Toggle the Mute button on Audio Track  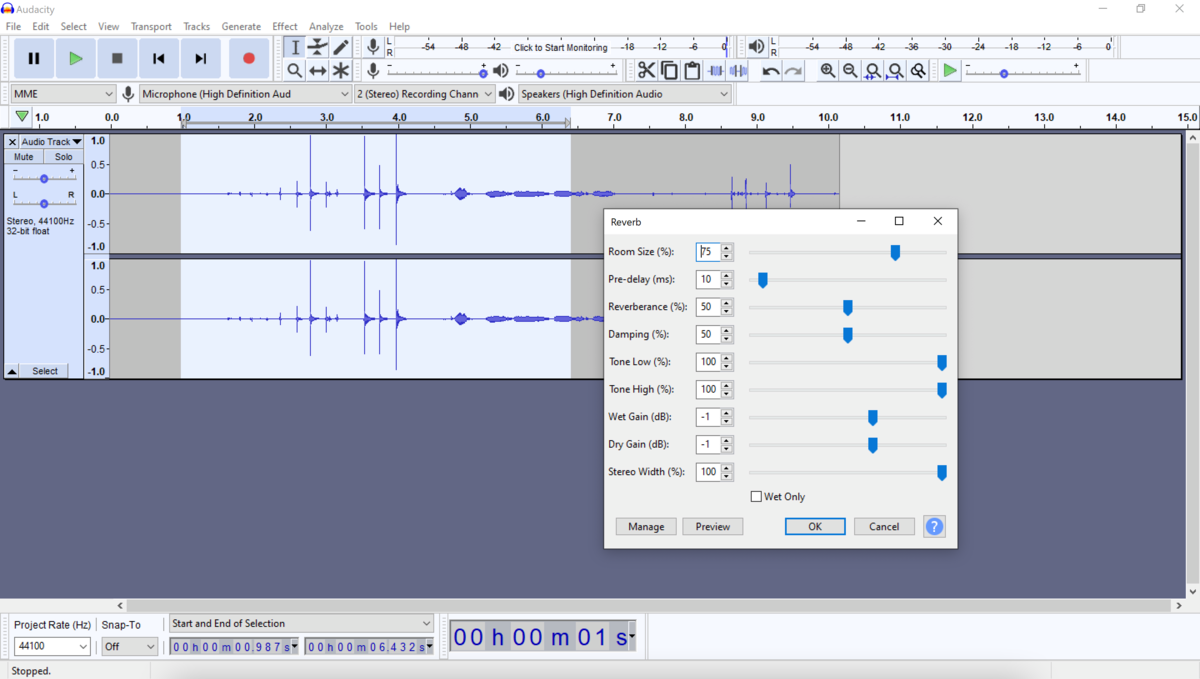[x=24, y=157]
